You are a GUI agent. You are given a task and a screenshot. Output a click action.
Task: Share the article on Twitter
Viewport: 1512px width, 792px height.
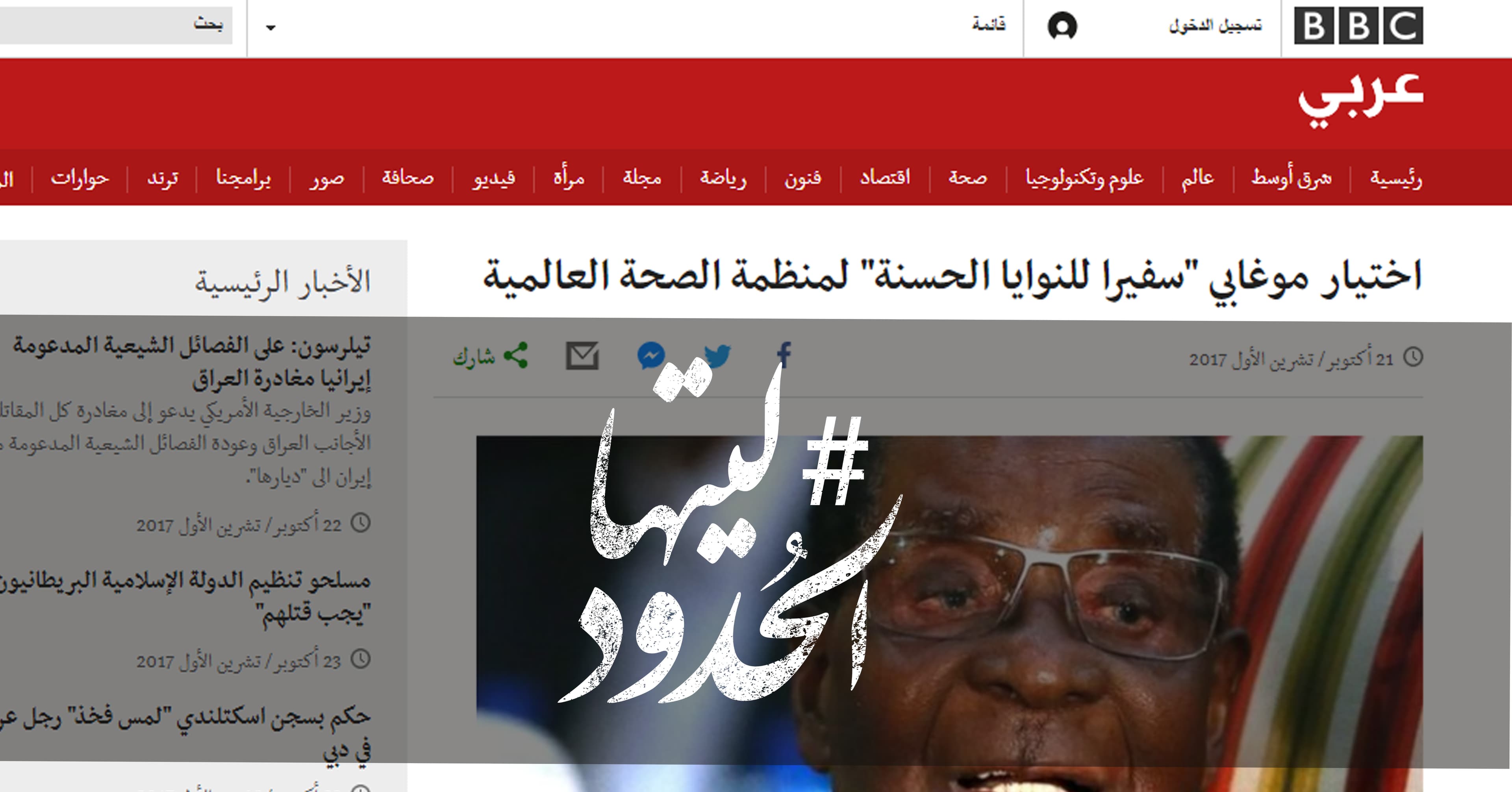pyautogui.click(x=717, y=356)
